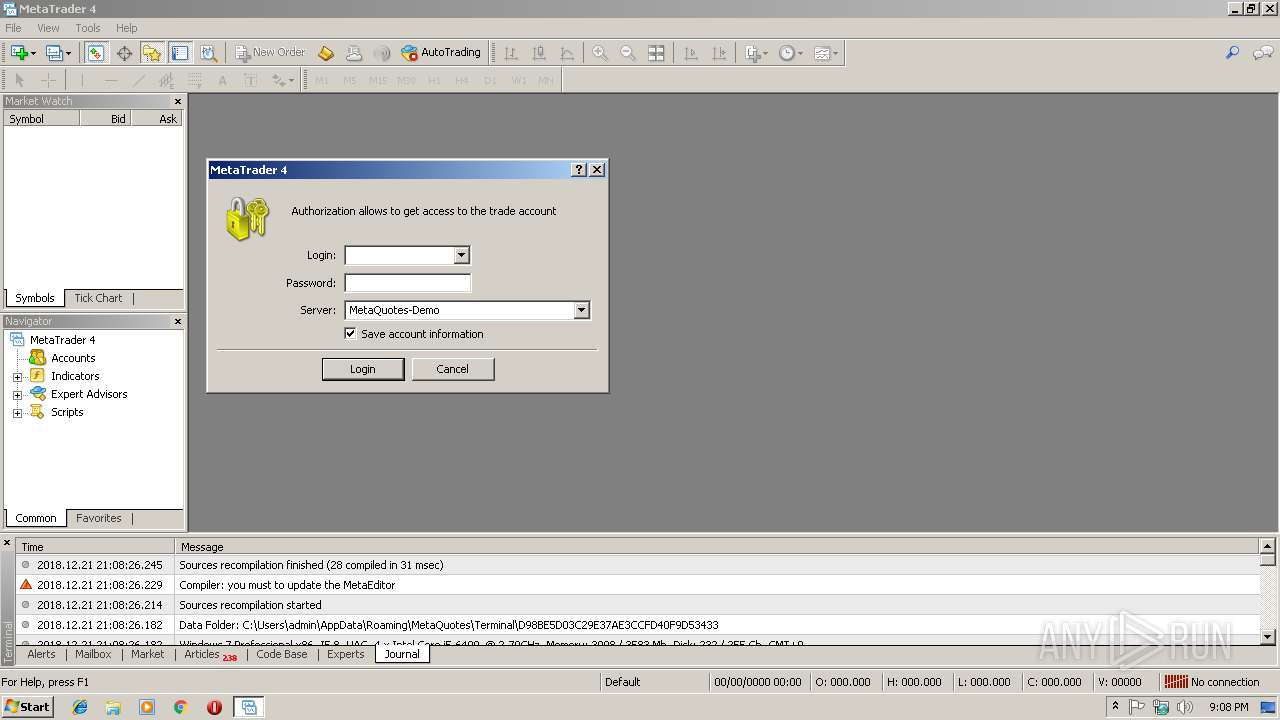The width and height of the screenshot is (1280, 720).
Task: Open the Alerts tab in the Terminal
Action: click(x=41, y=654)
